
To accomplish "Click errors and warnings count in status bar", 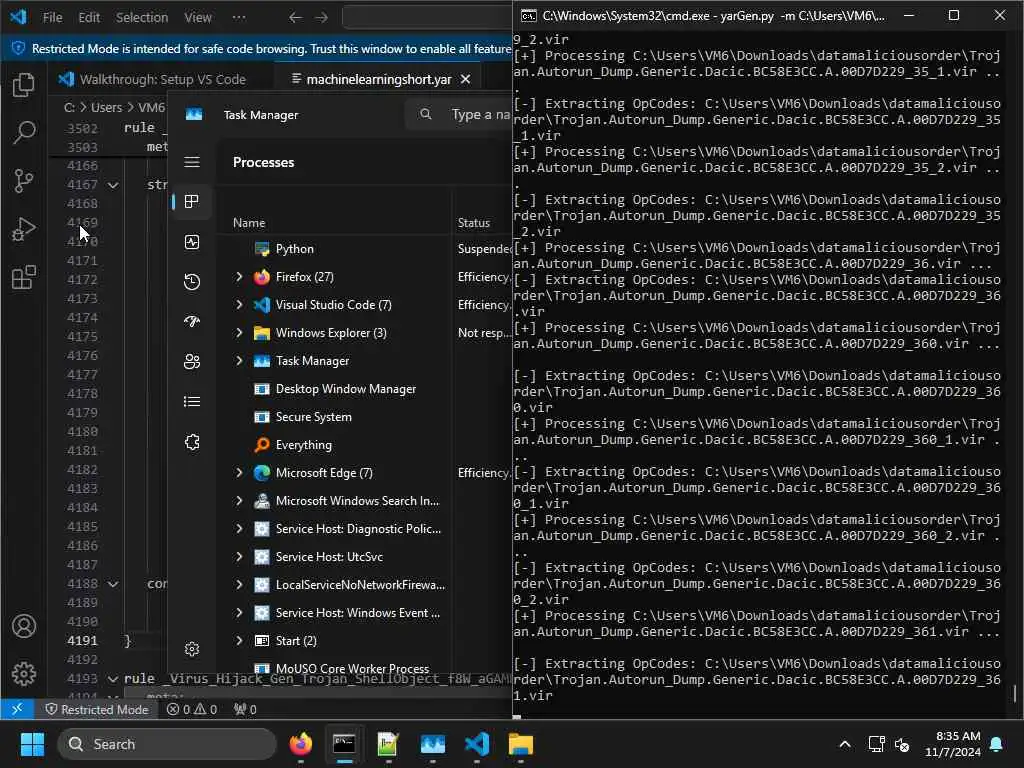I will (x=192, y=709).
